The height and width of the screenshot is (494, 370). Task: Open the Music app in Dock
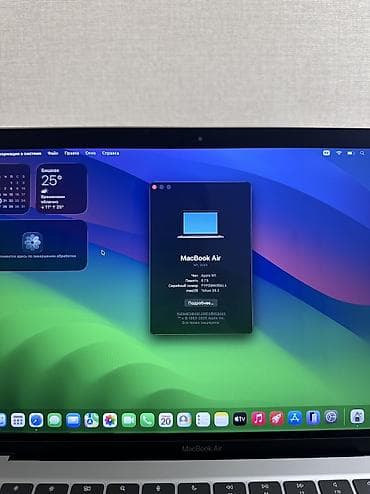coord(258,418)
